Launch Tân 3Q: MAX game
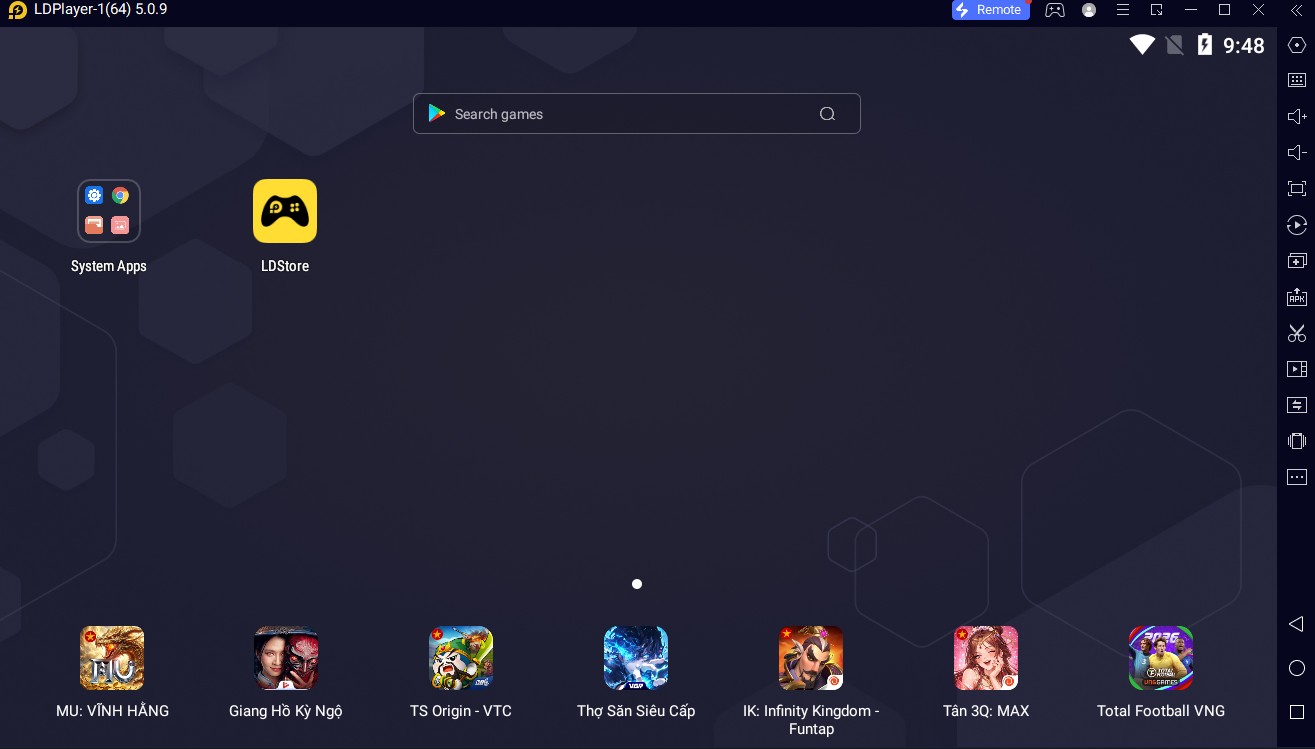The image size is (1315, 749). [x=986, y=658]
